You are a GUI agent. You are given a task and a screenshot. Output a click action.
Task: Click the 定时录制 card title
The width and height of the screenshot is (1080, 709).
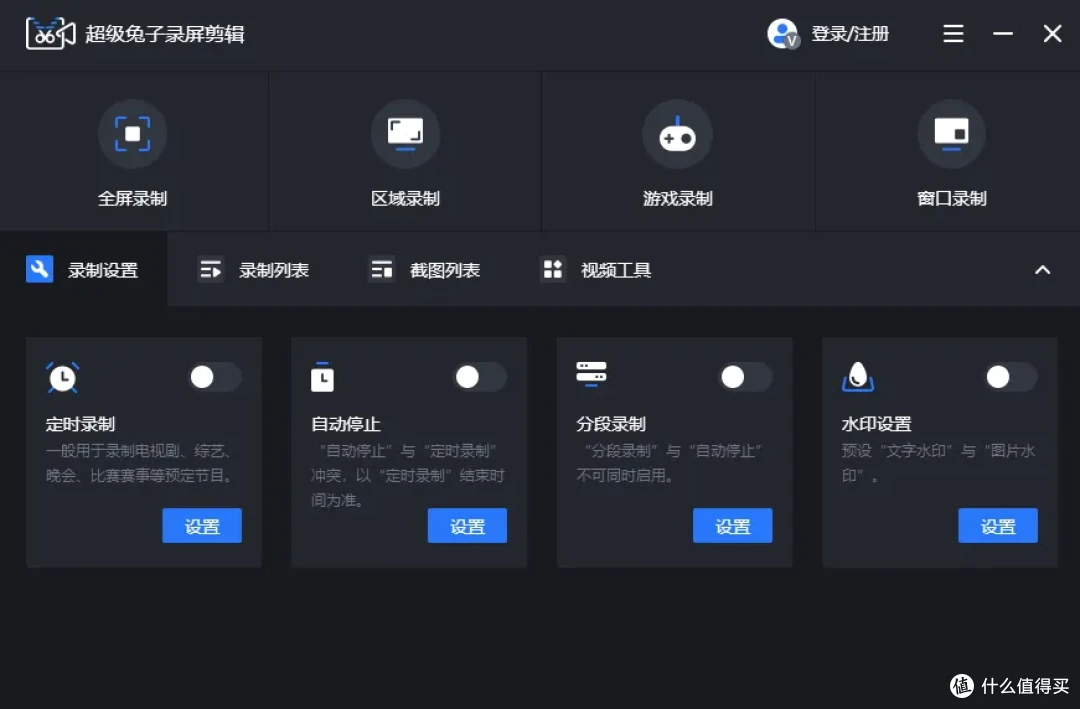pyautogui.click(x=80, y=424)
